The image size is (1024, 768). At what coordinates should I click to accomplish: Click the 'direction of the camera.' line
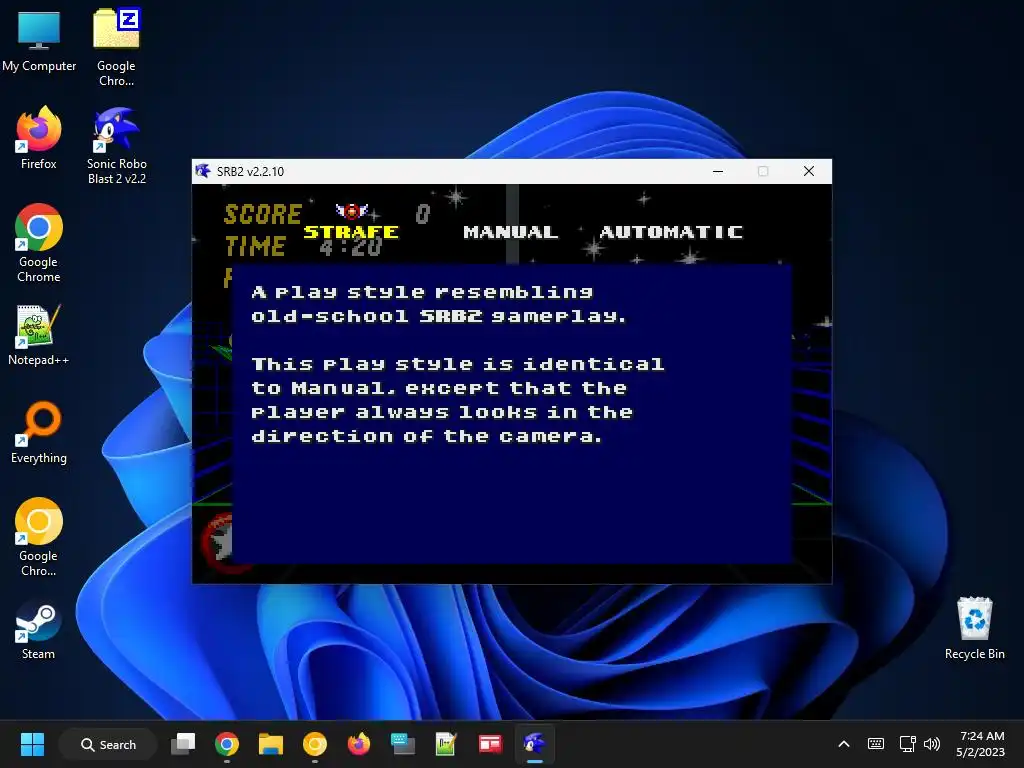click(426, 436)
